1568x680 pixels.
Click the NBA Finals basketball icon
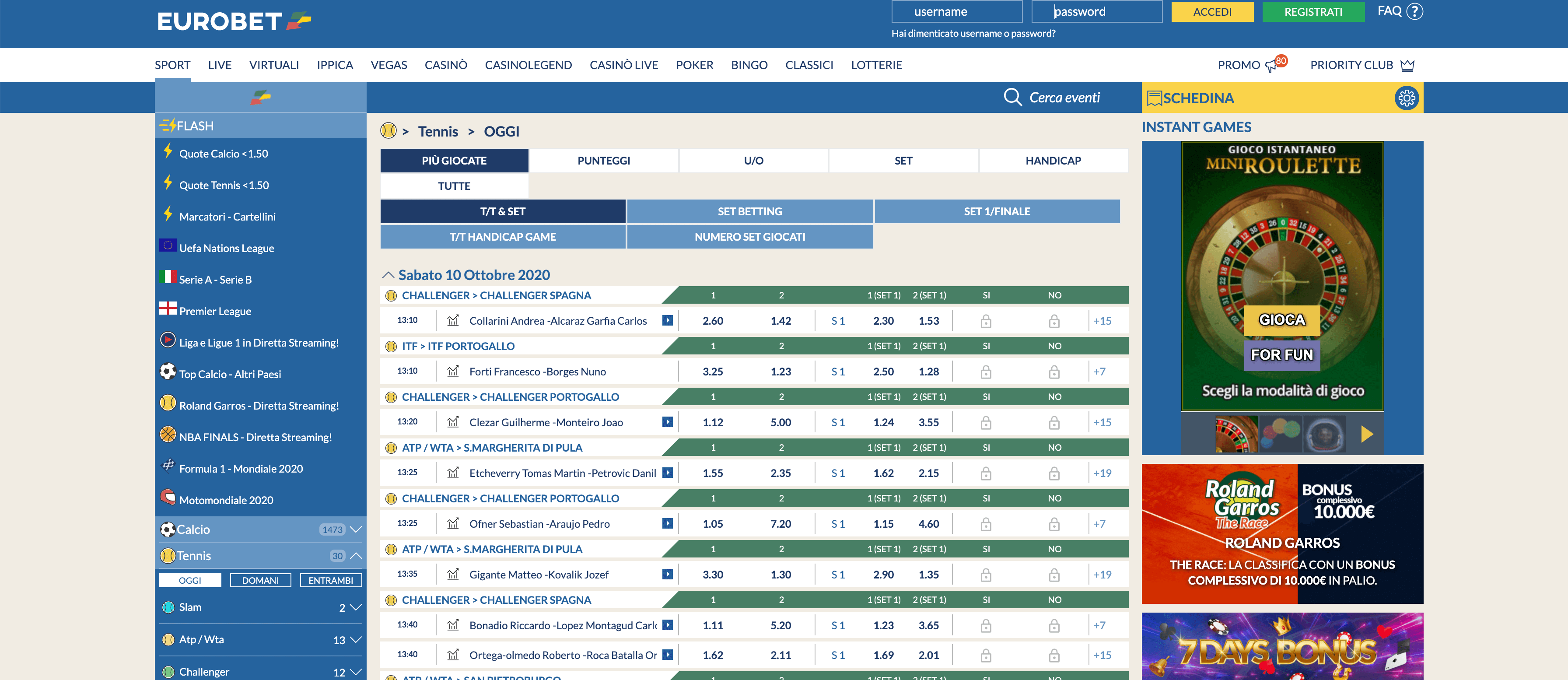pyautogui.click(x=168, y=434)
